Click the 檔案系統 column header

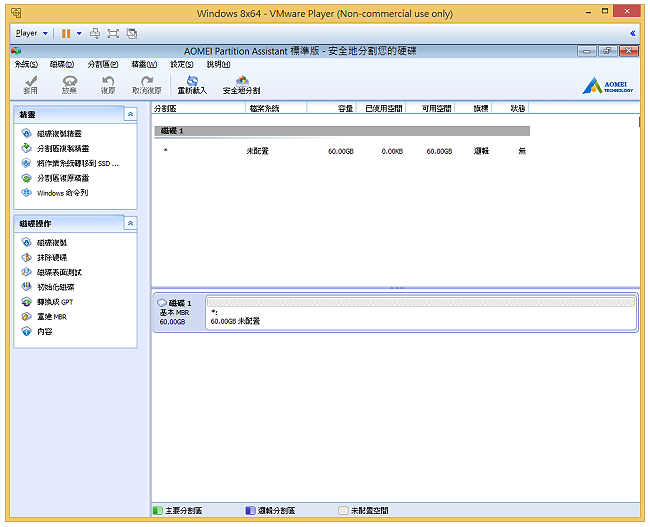pyautogui.click(x=276, y=109)
